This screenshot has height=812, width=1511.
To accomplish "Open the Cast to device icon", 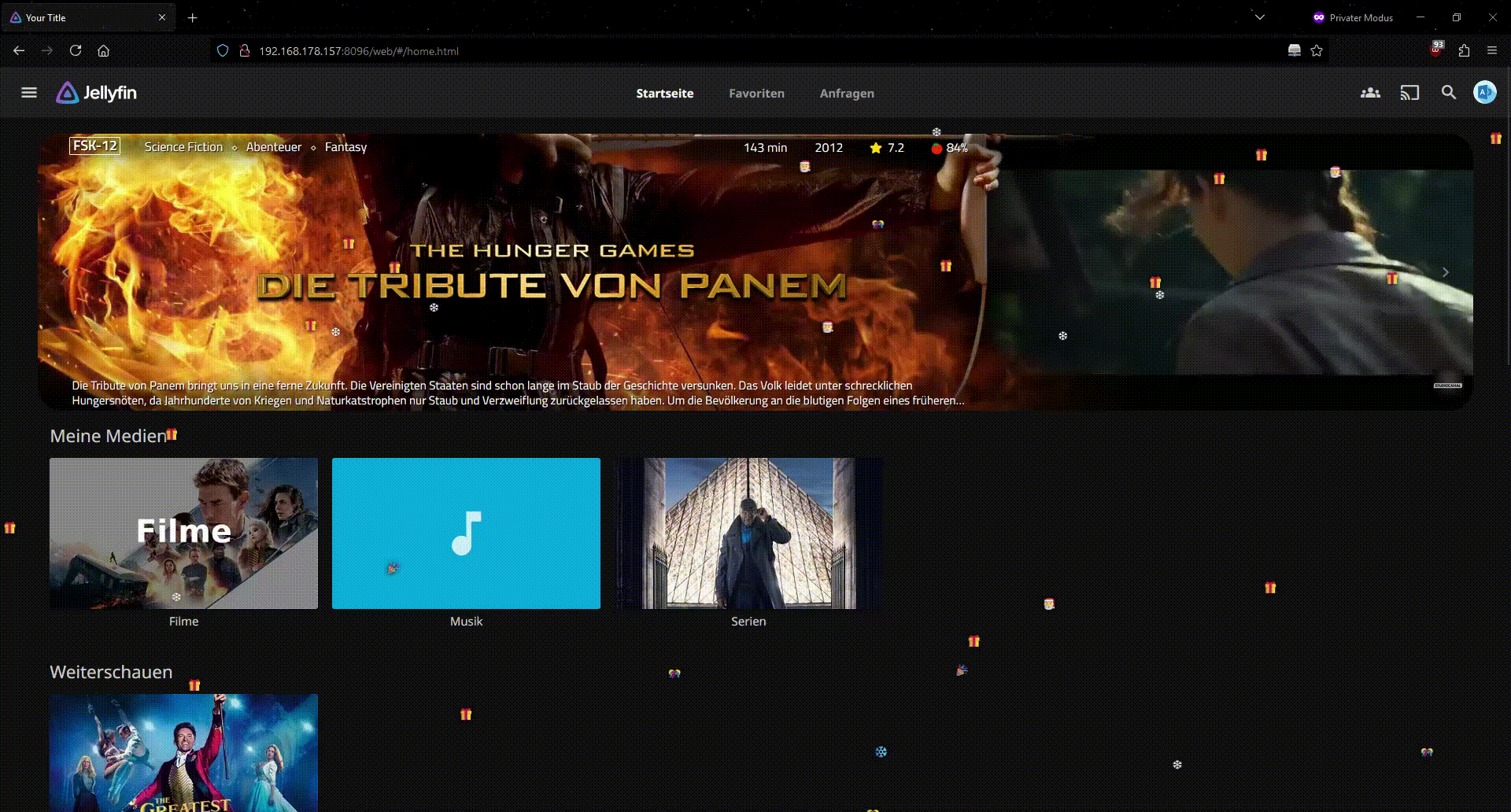I will [1409, 93].
